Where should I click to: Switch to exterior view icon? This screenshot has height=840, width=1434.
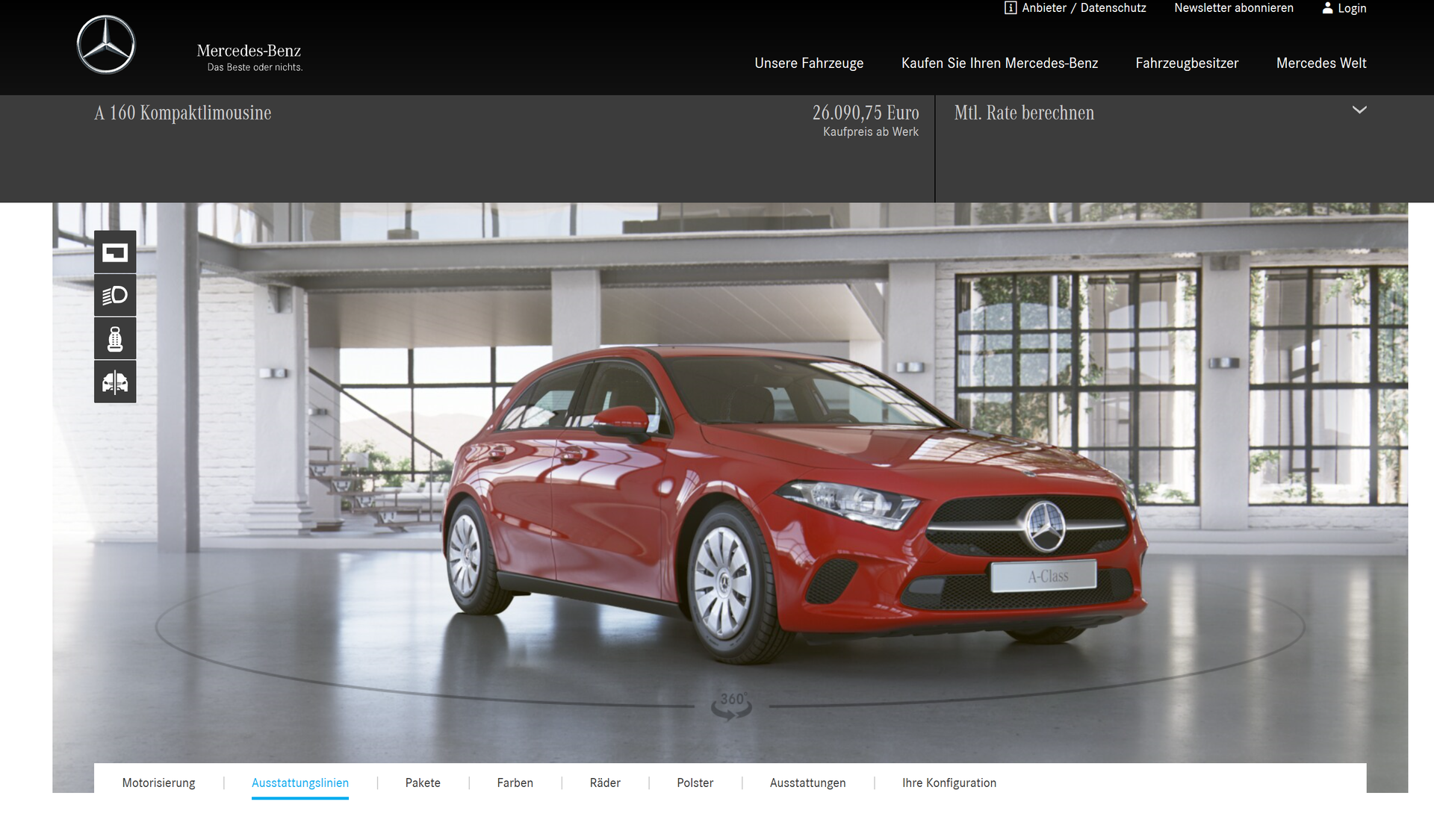[x=115, y=252]
